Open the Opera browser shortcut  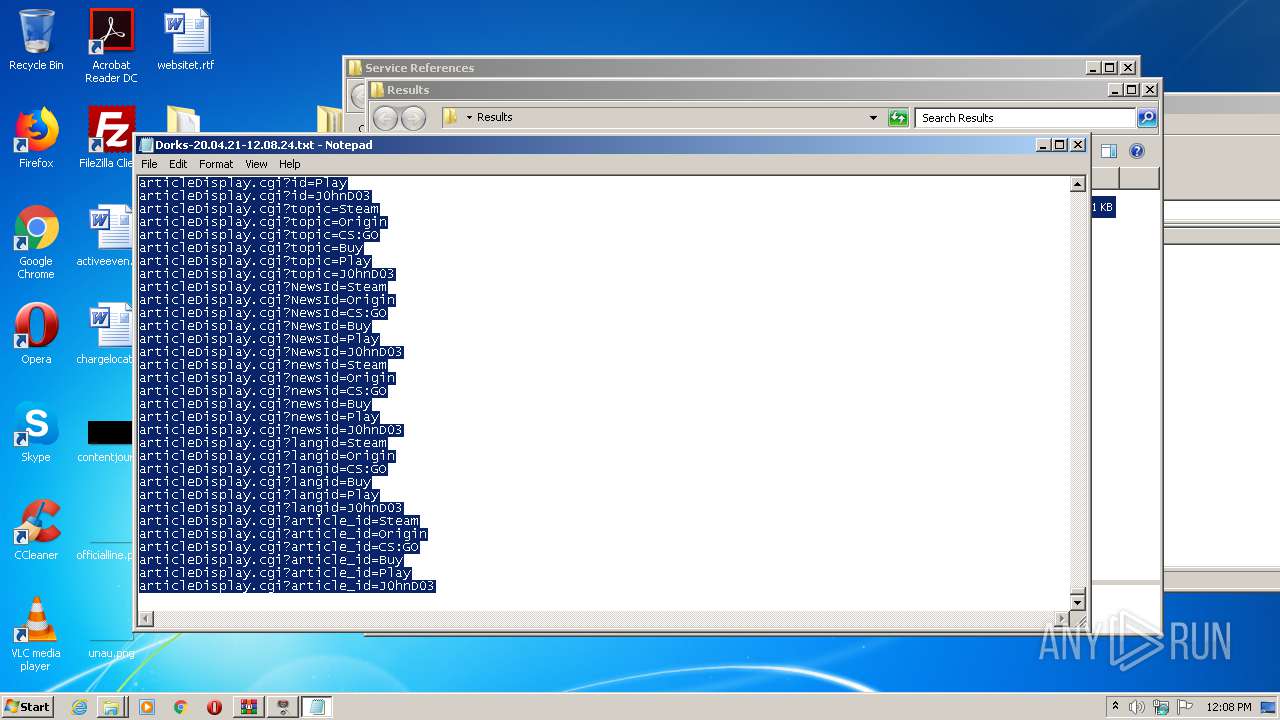pyautogui.click(x=36, y=334)
